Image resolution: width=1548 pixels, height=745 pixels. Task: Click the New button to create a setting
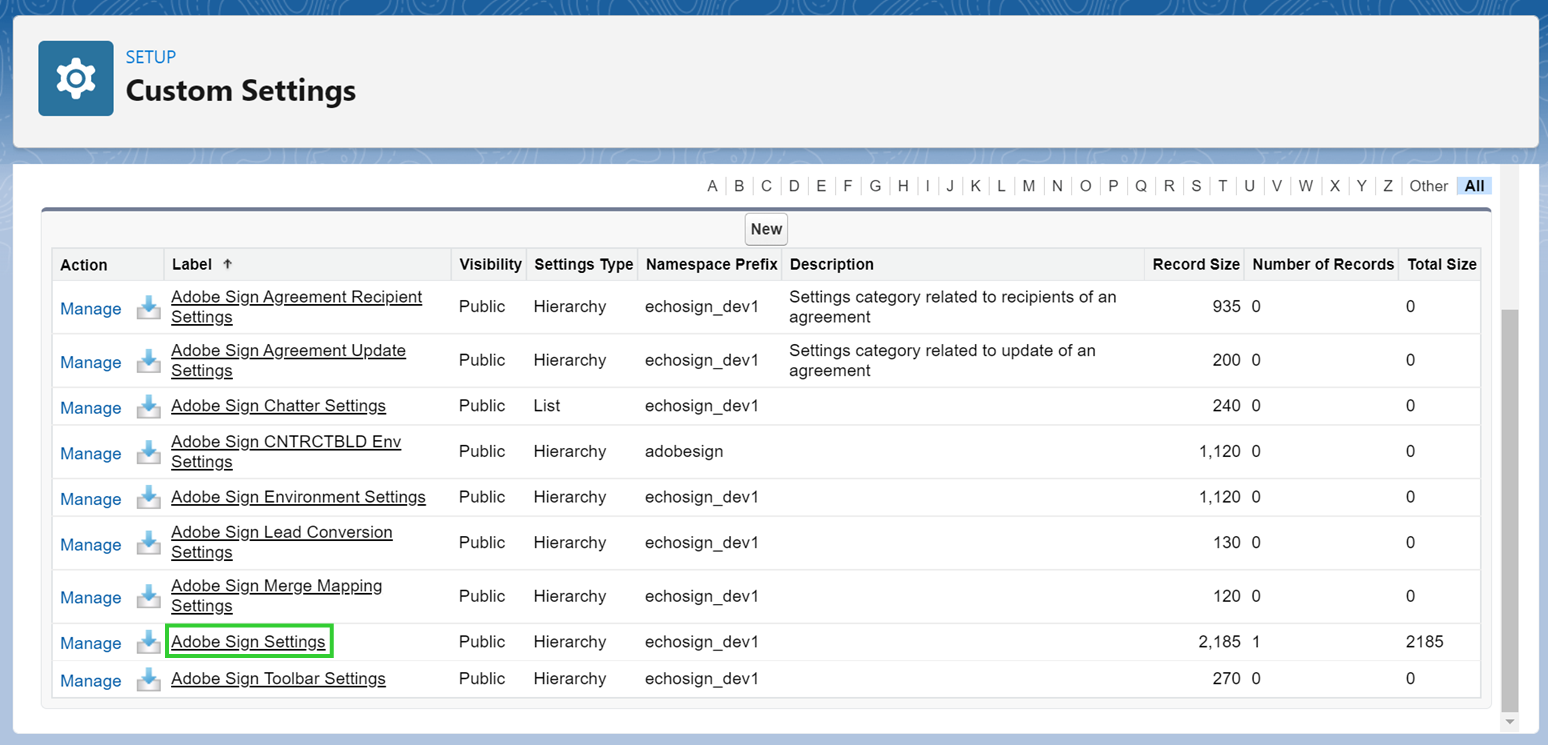click(765, 229)
